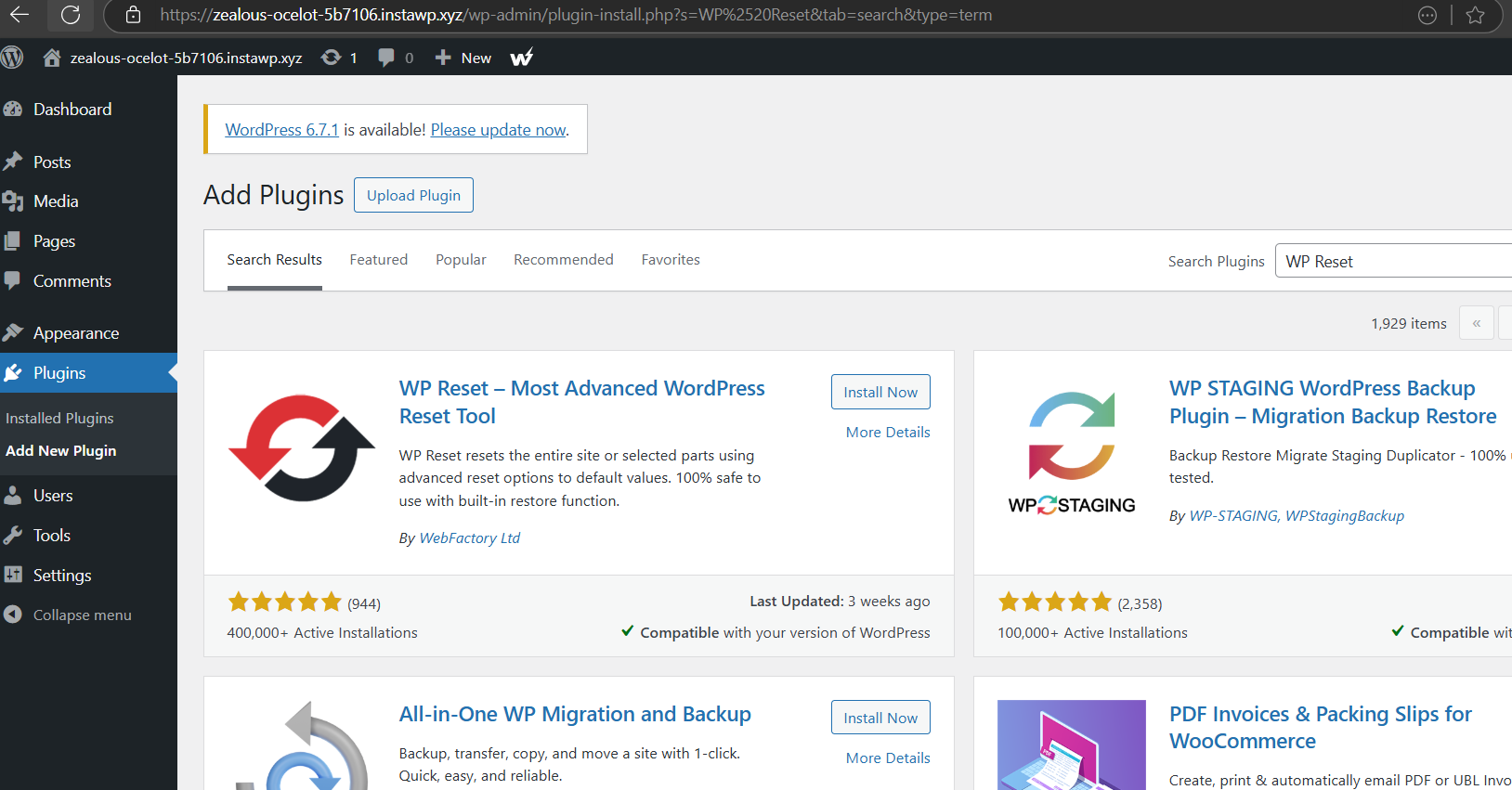
Task: Click the Appearance paintbrush icon
Action: pos(13,332)
